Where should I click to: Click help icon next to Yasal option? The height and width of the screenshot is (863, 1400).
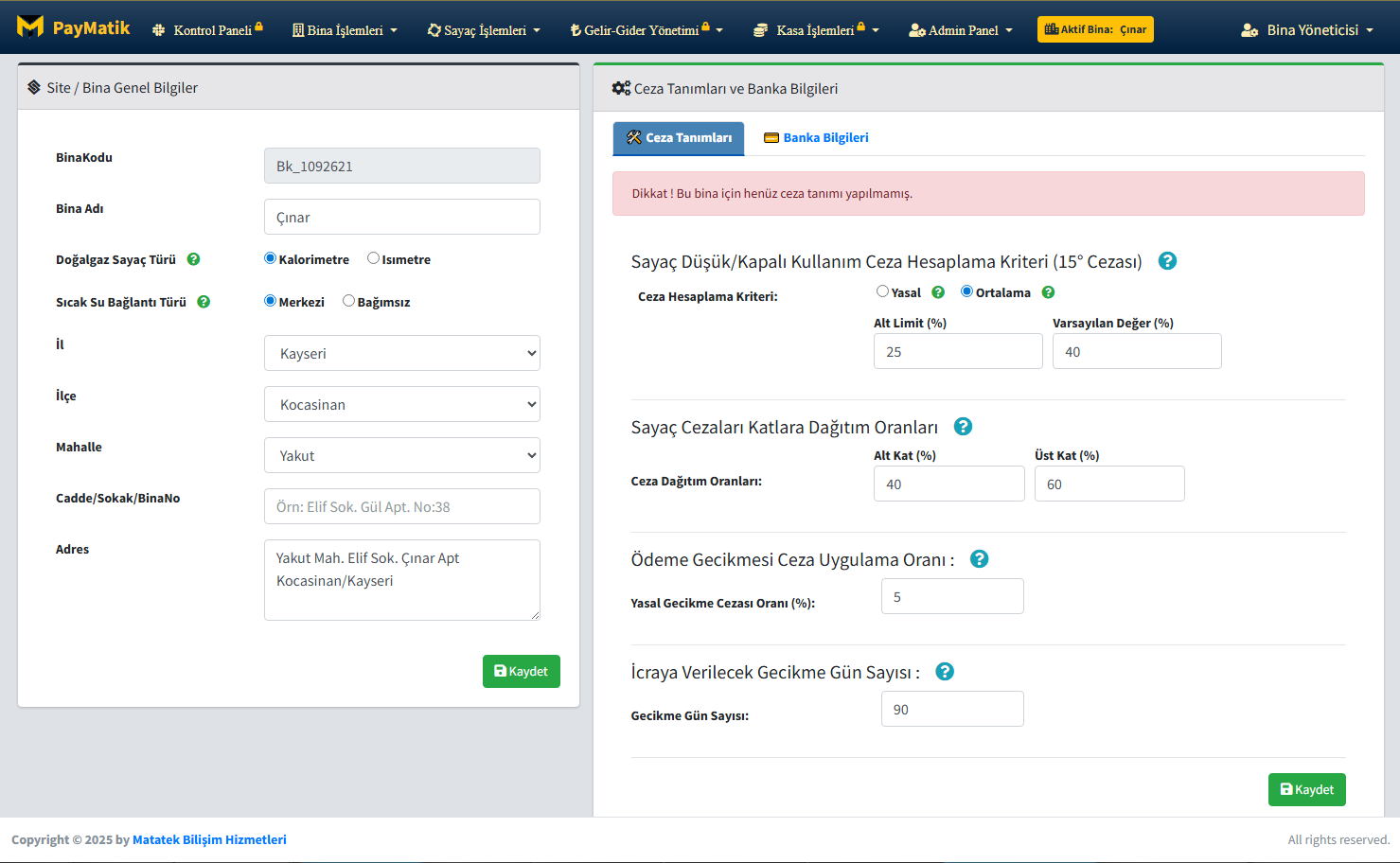coord(938,292)
